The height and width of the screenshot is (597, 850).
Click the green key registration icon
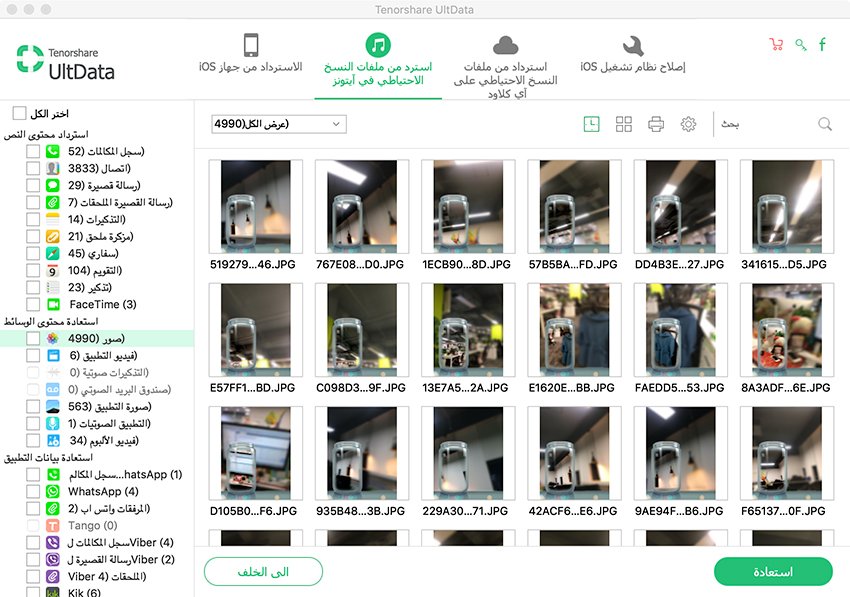click(801, 44)
